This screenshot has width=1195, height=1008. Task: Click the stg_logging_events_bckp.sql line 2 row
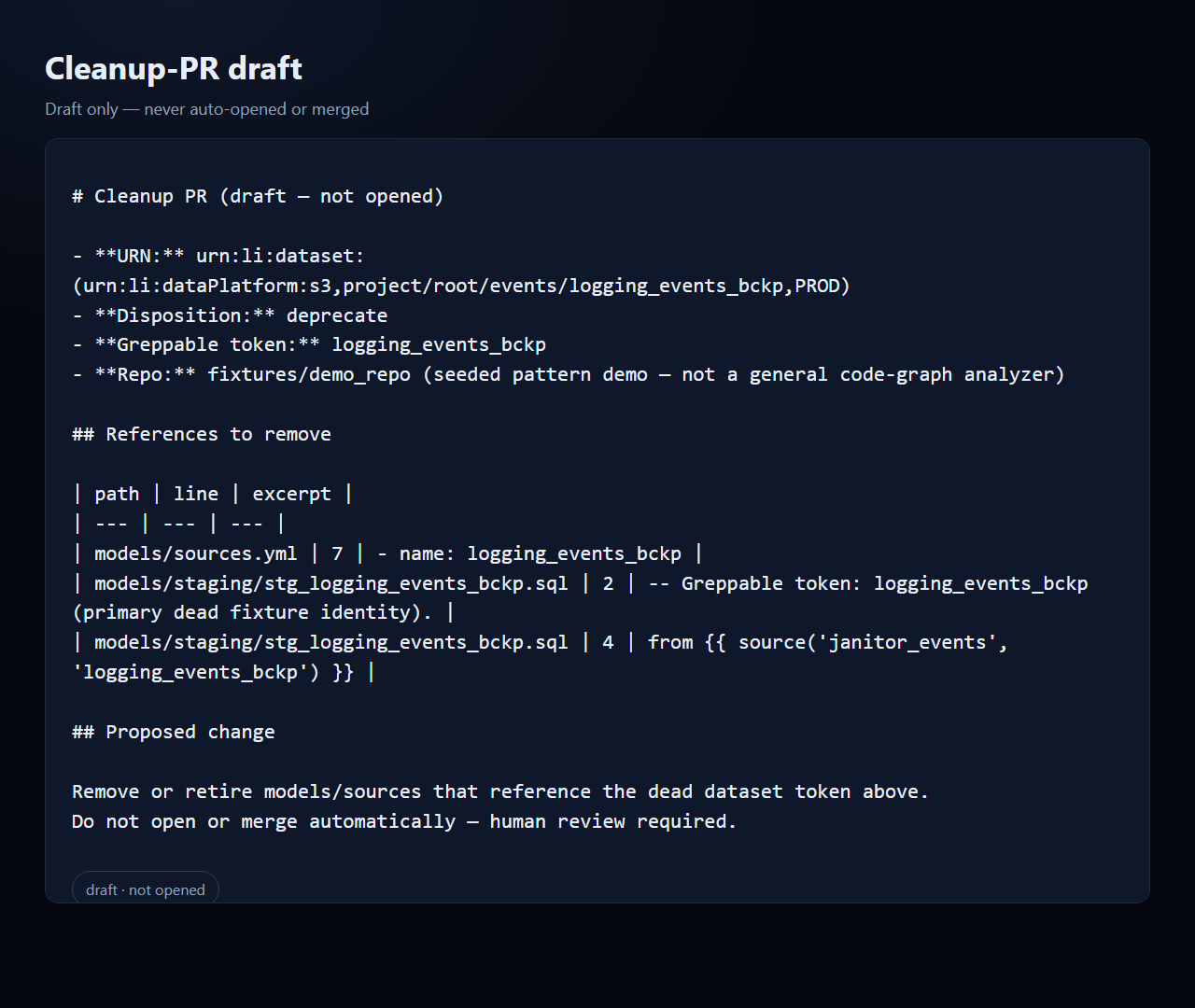pos(580,583)
